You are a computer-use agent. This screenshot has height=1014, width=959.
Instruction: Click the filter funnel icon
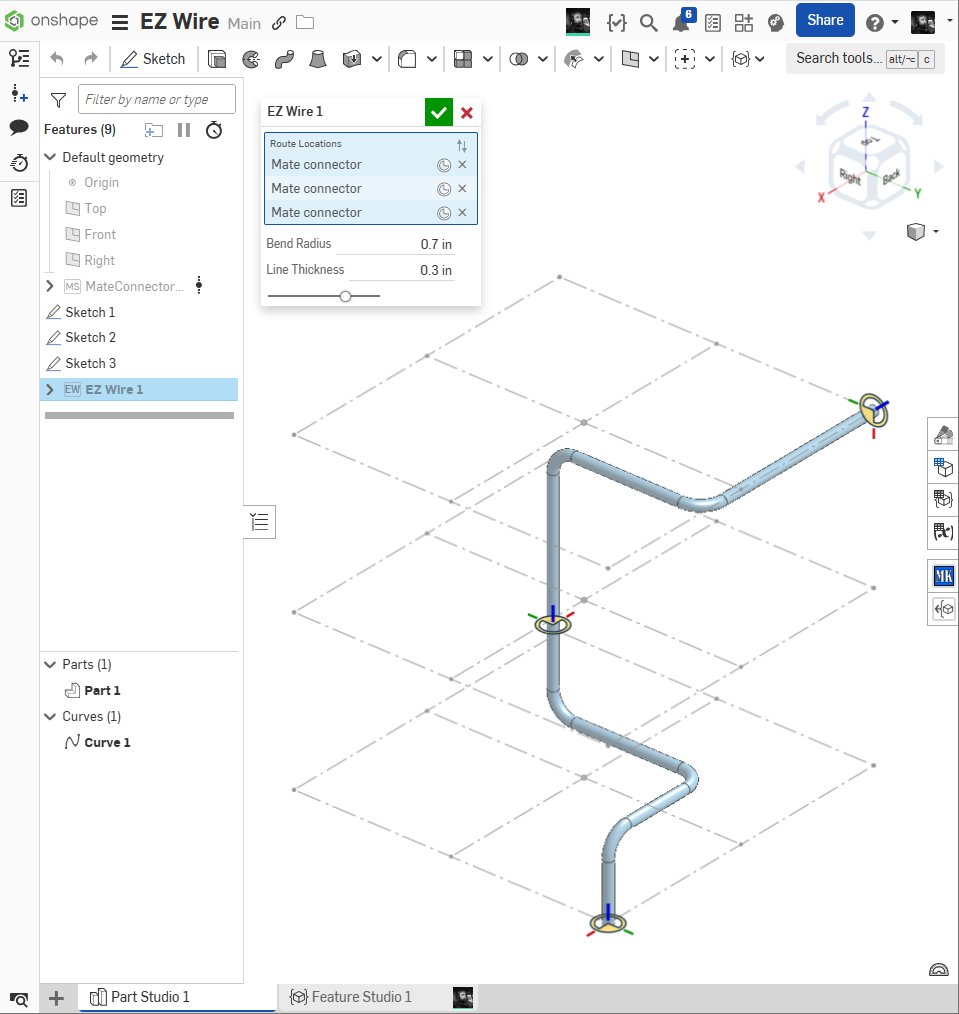pos(58,100)
